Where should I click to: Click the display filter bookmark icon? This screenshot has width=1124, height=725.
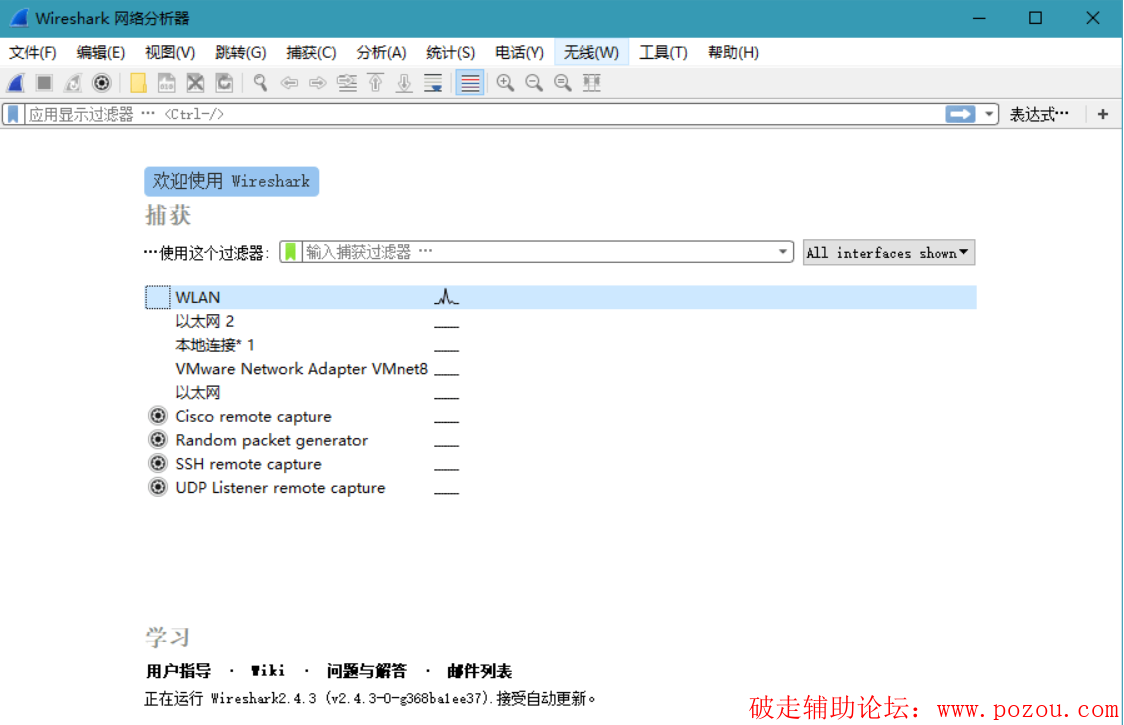click(14, 114)
